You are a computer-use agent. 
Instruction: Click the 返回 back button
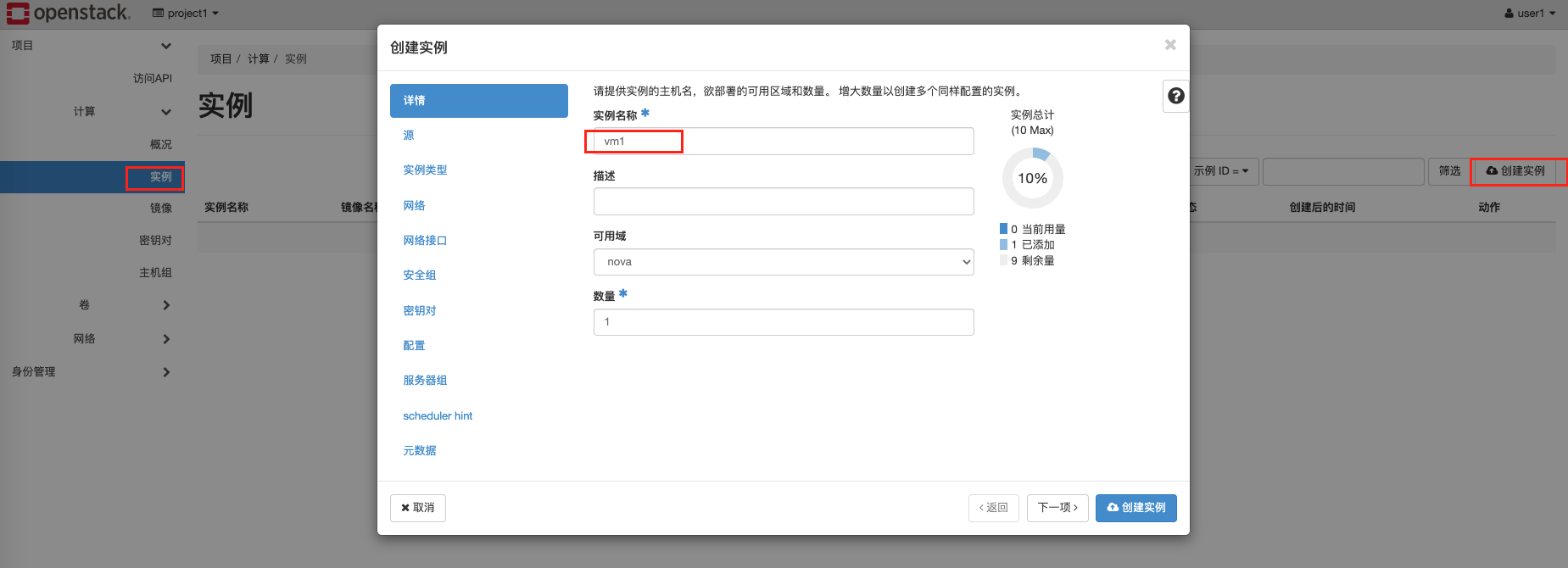tap(993, 508)
